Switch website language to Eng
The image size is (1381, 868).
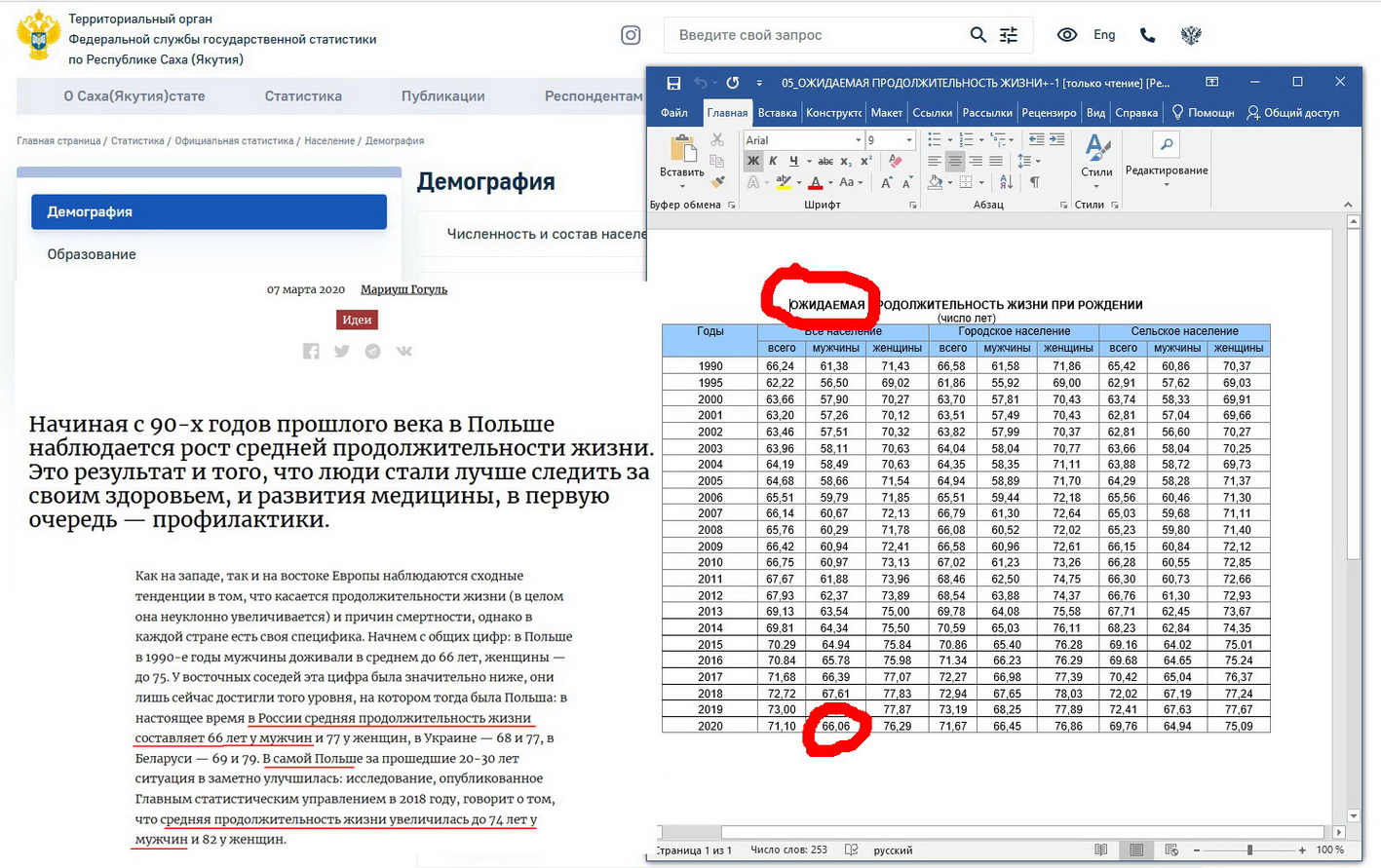(1104, 35)
